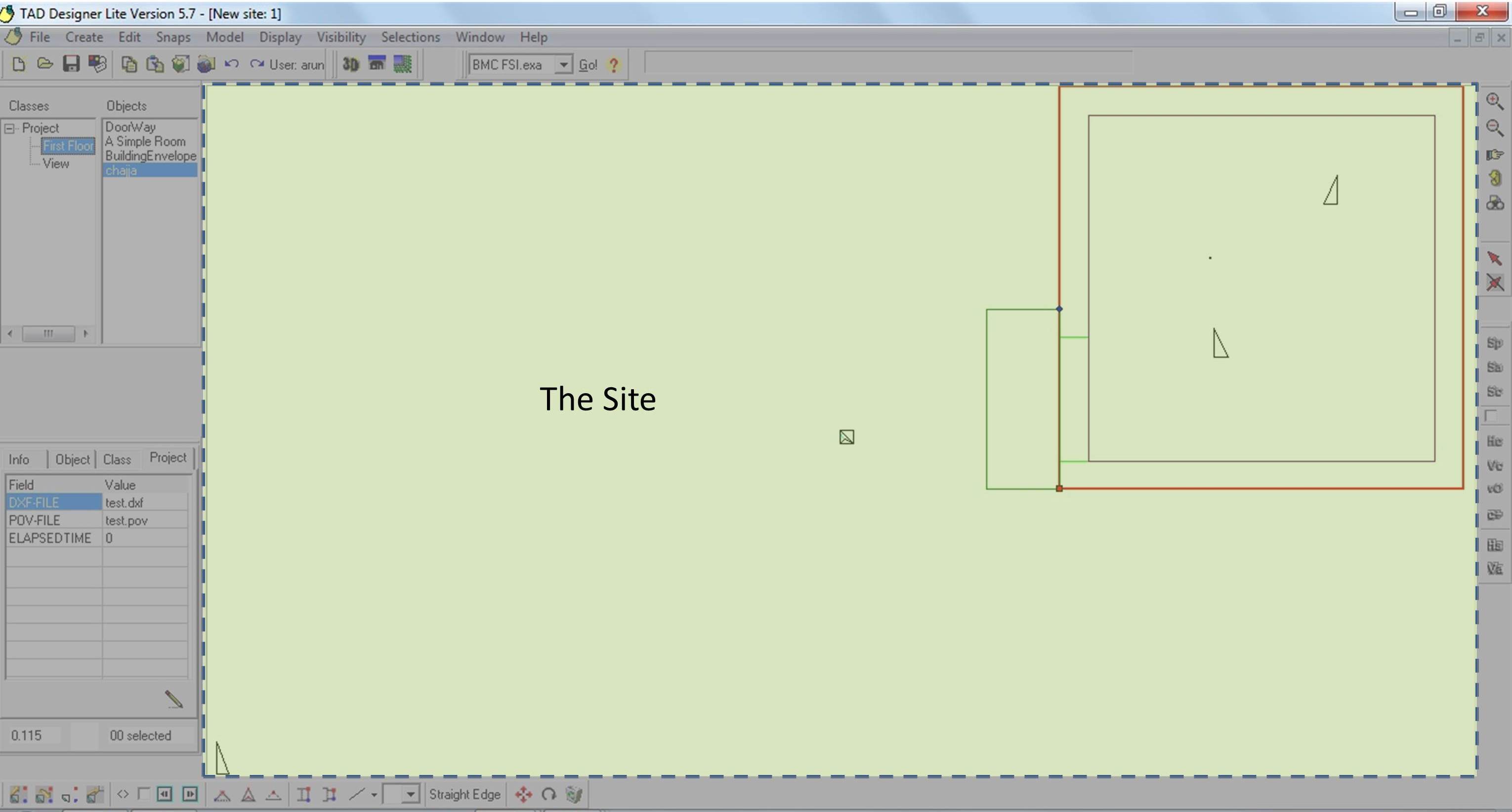Click the Hs icon on right toolbar
Screen dimensions: 1512x812
pos(1494,545)
